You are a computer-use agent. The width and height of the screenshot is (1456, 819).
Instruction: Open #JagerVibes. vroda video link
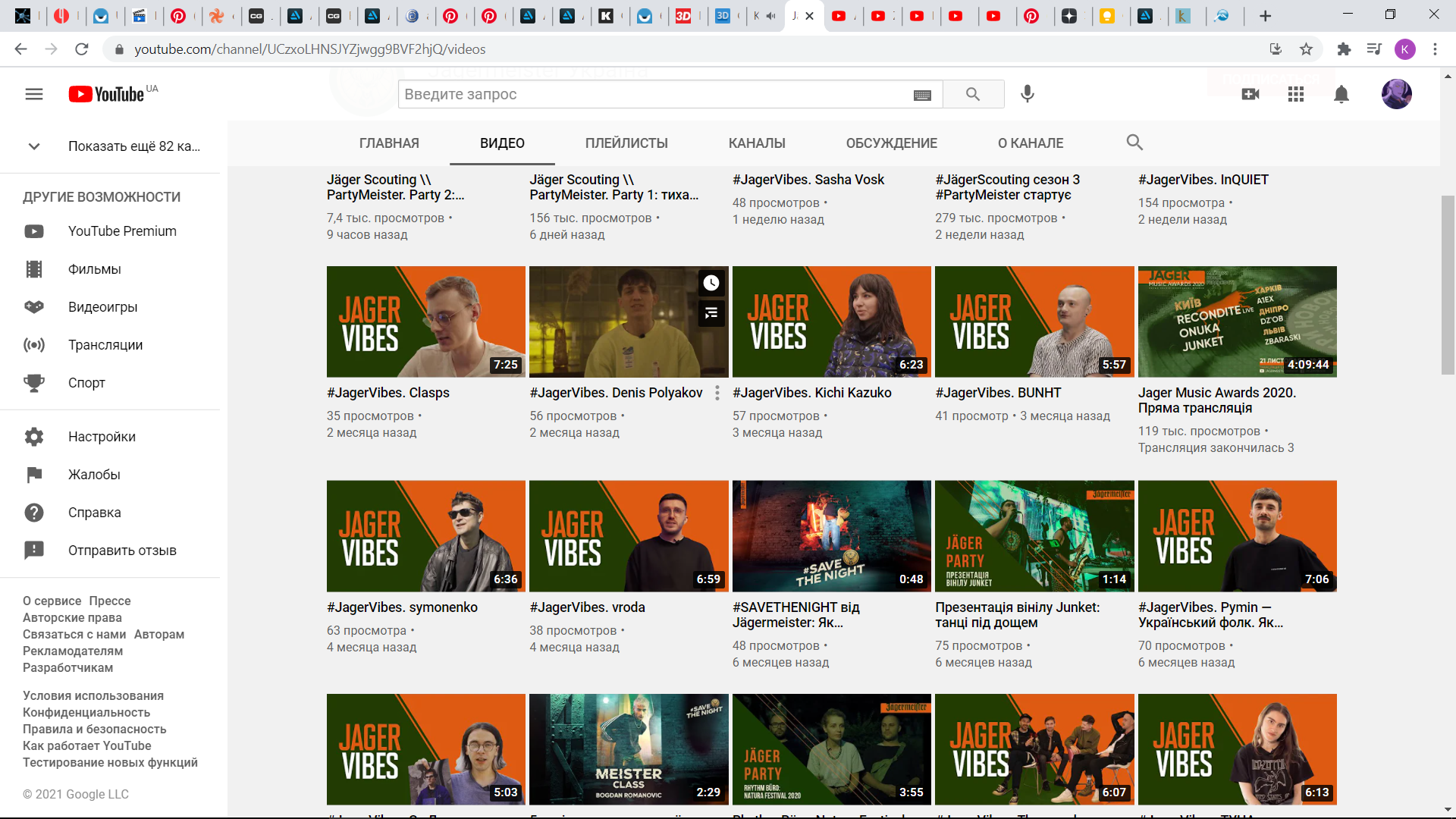coord(587,607)
